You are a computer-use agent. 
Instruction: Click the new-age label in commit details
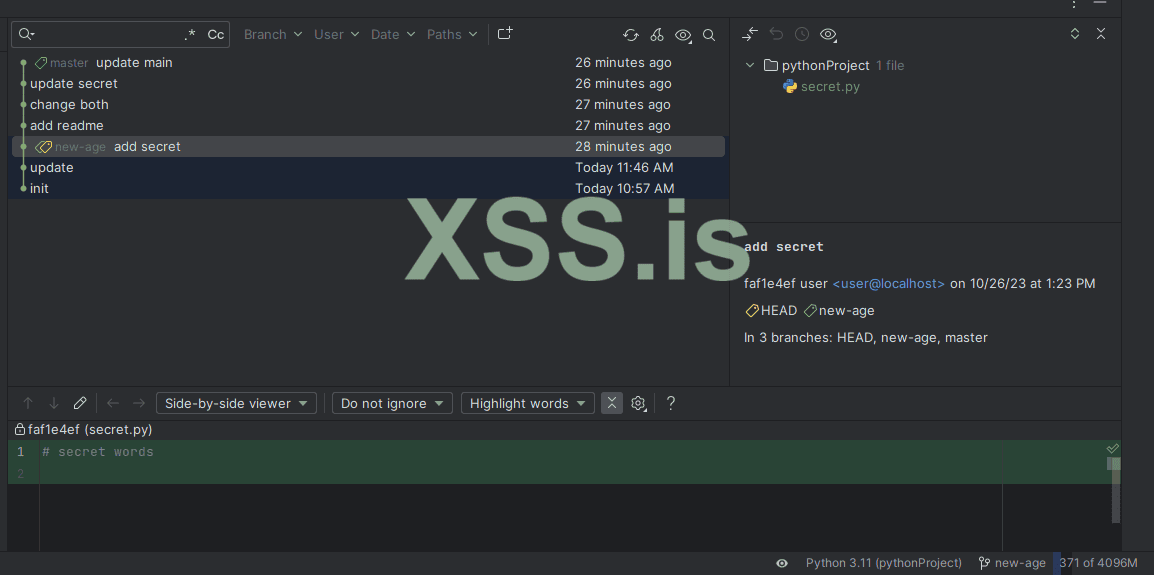838,311
